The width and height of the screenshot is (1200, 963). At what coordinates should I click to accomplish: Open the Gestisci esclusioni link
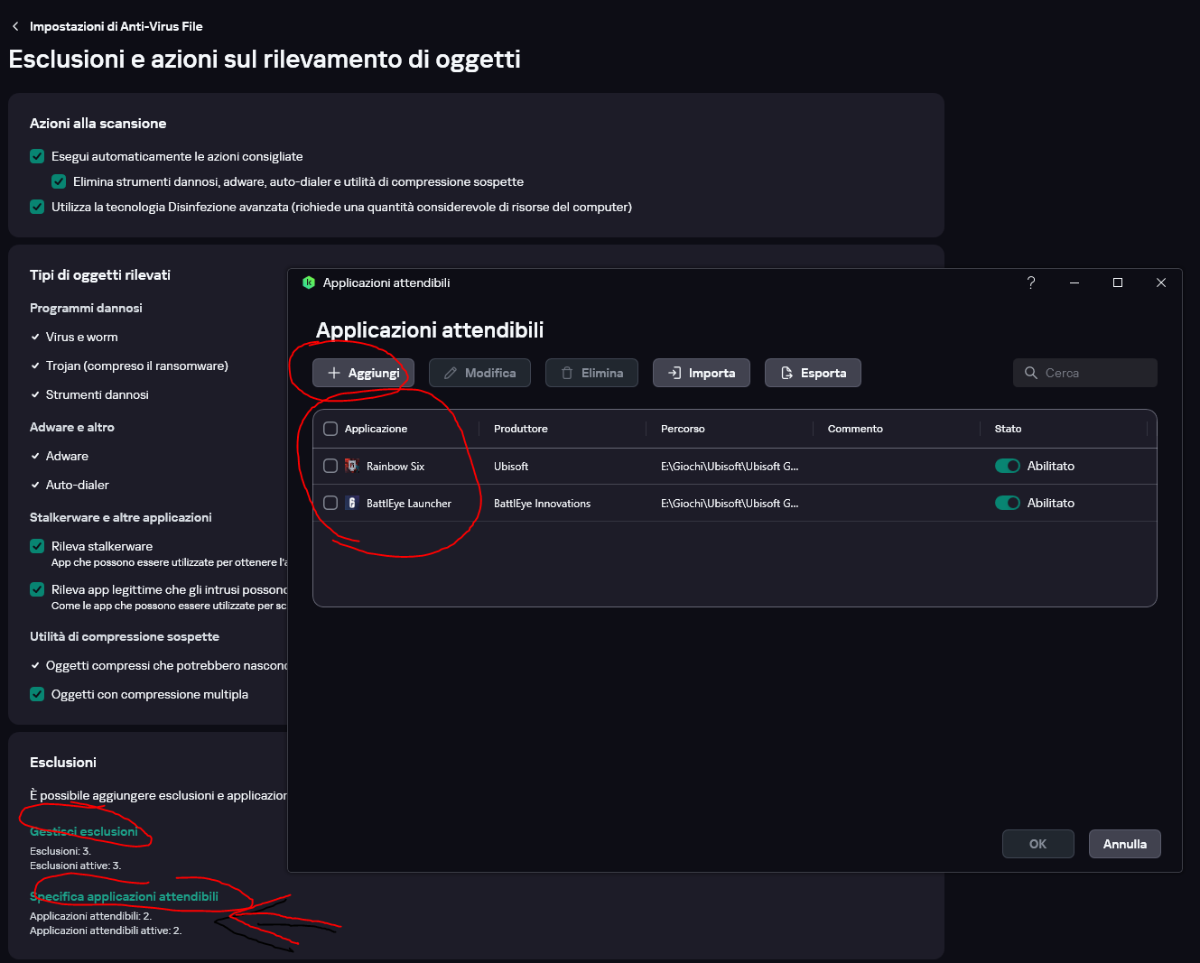tap(84, 832)
